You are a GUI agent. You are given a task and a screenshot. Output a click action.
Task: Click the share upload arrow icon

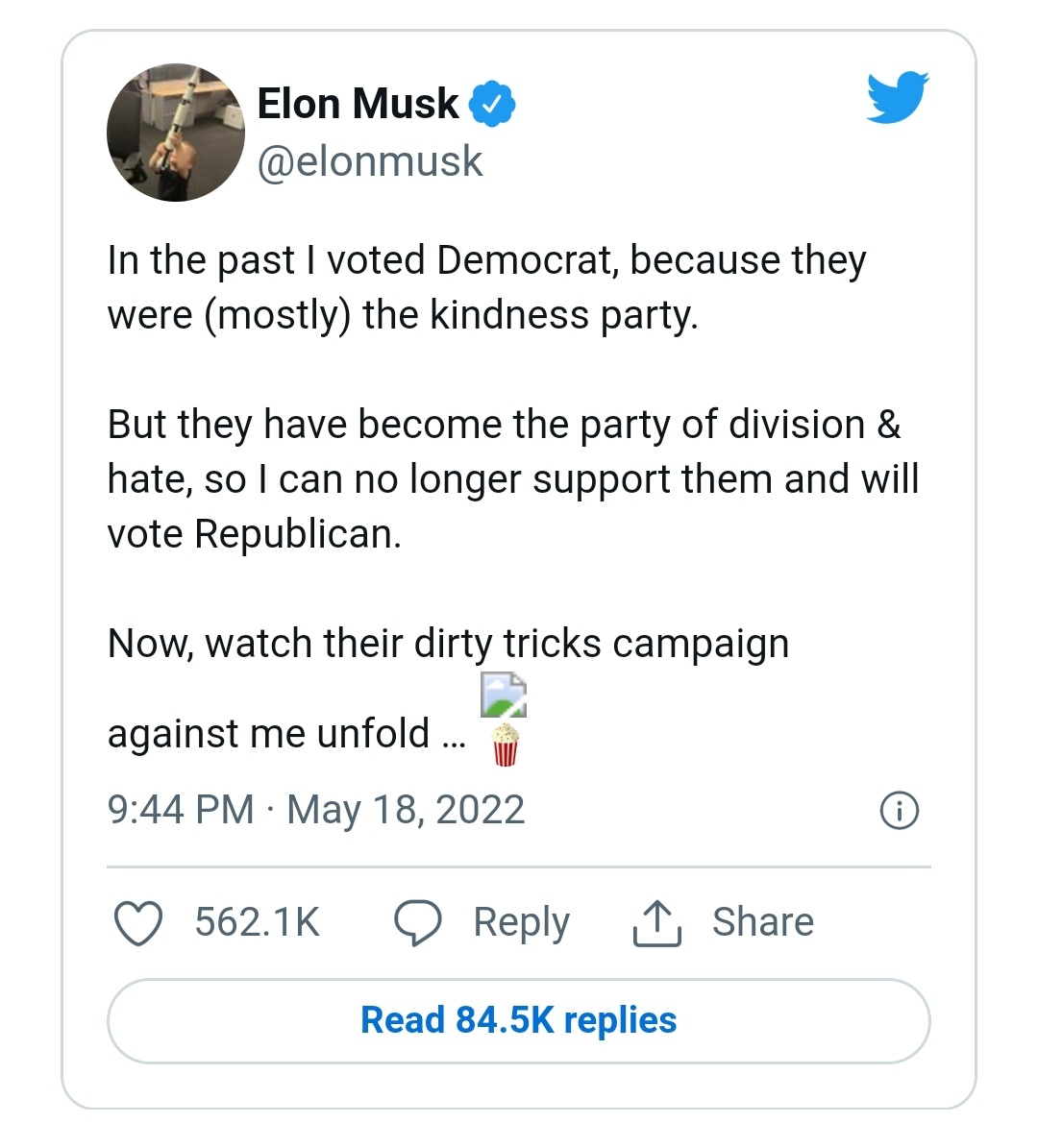click(x=657, y=923)
